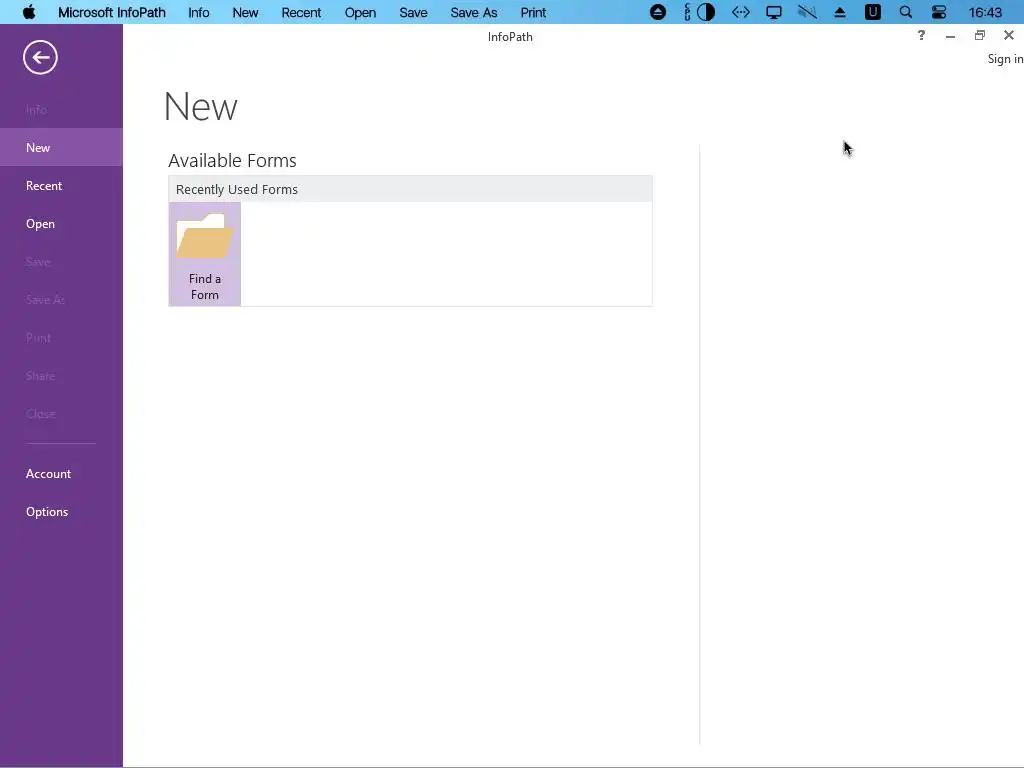Restore down the InfoPath window

pos(980,35)
